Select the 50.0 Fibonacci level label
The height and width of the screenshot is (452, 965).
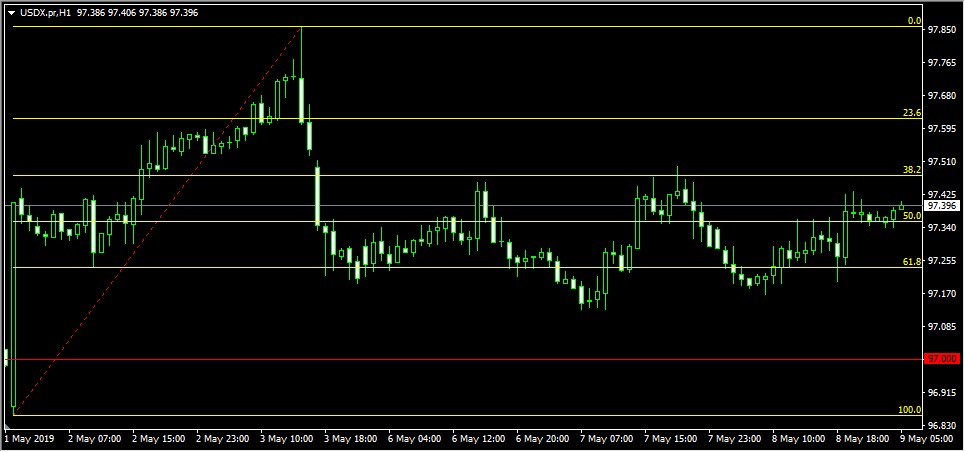(x=912, y=216)
